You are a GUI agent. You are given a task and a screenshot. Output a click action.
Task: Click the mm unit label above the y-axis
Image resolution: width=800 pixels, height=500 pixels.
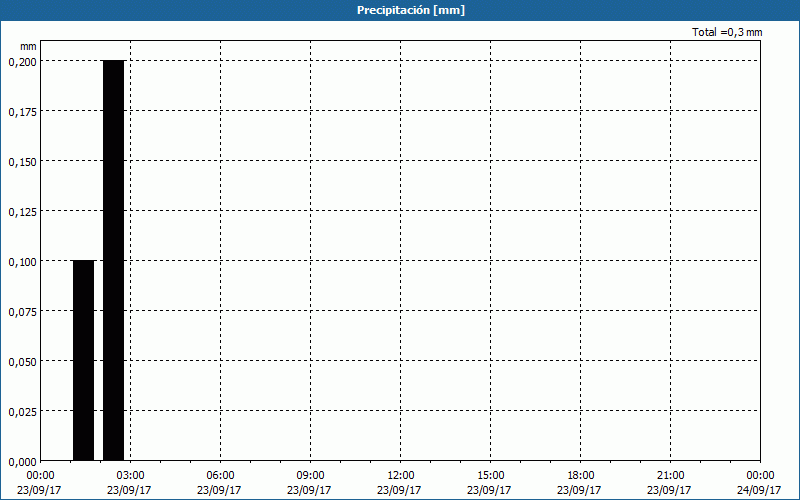pos(29,46)
